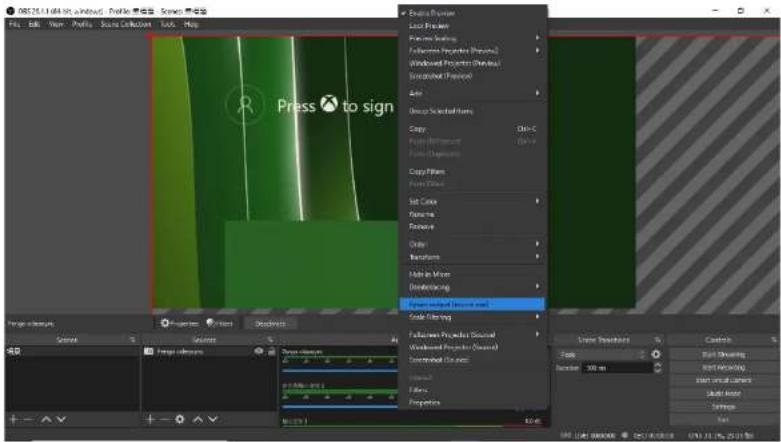This screenshot has width=781, height=442.
Task: Adjust the second audio mixer volume slider
Action: (340, 406)
